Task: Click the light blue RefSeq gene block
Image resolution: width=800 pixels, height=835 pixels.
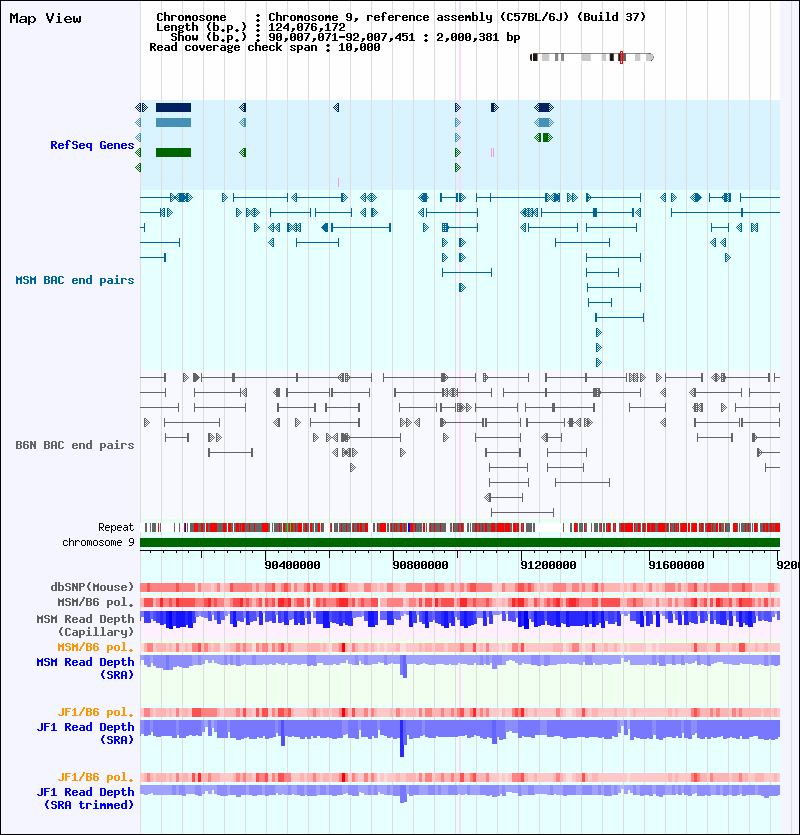Action: coord(173,122)
